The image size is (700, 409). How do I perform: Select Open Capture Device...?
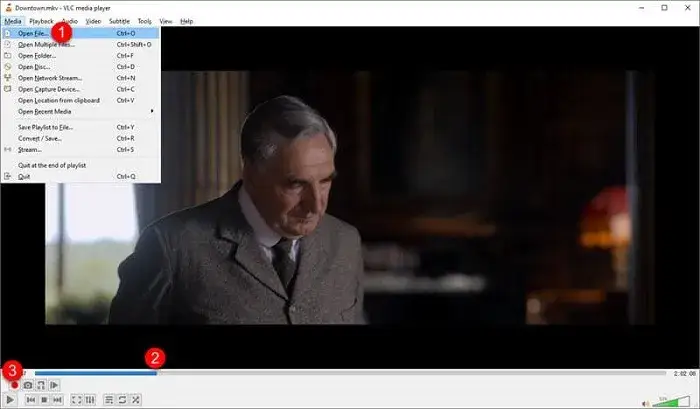pos(80,89)
